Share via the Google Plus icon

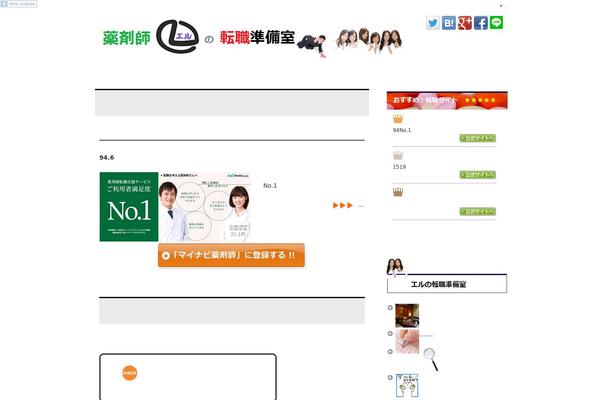pyautogui.click(x=465, y=23)
